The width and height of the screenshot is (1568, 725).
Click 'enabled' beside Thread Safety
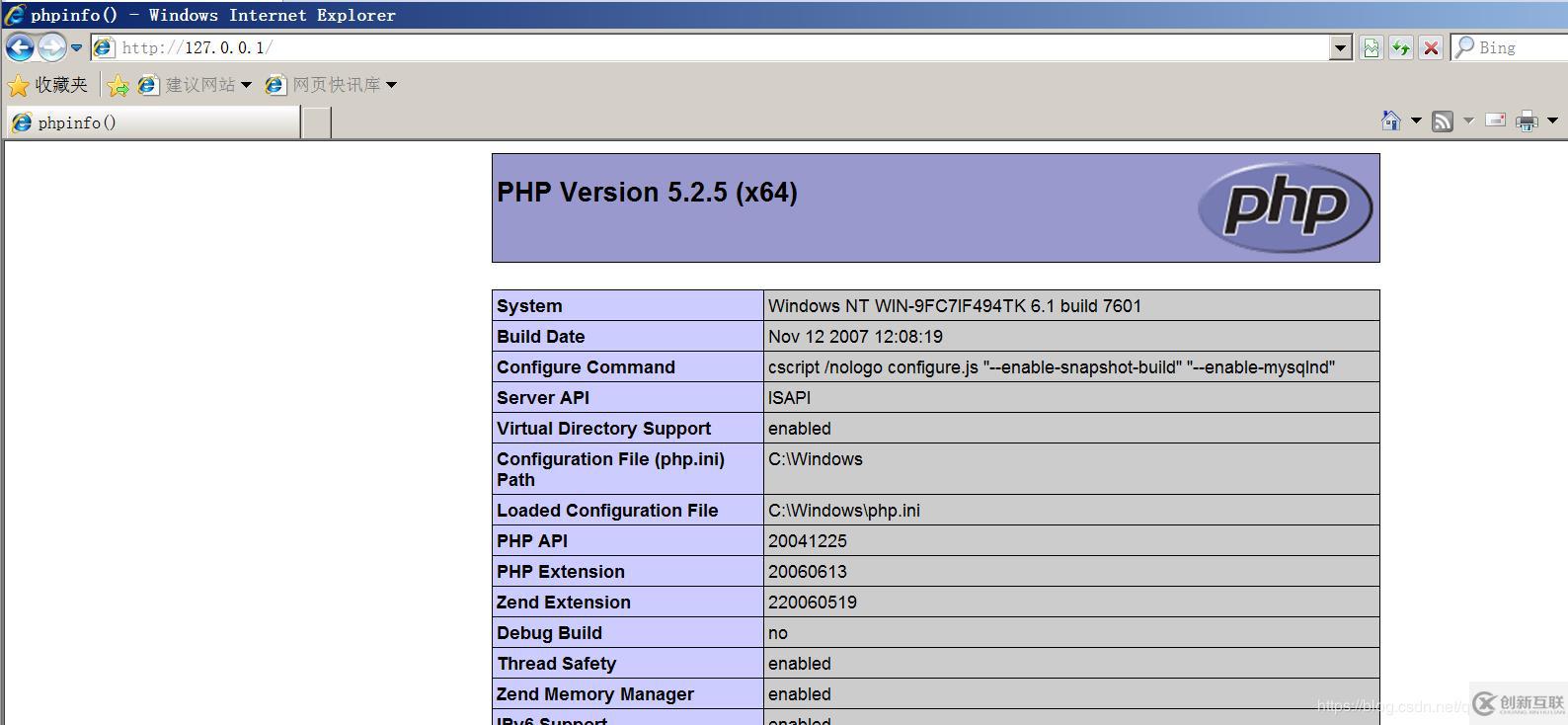click(x=800, y=664)
